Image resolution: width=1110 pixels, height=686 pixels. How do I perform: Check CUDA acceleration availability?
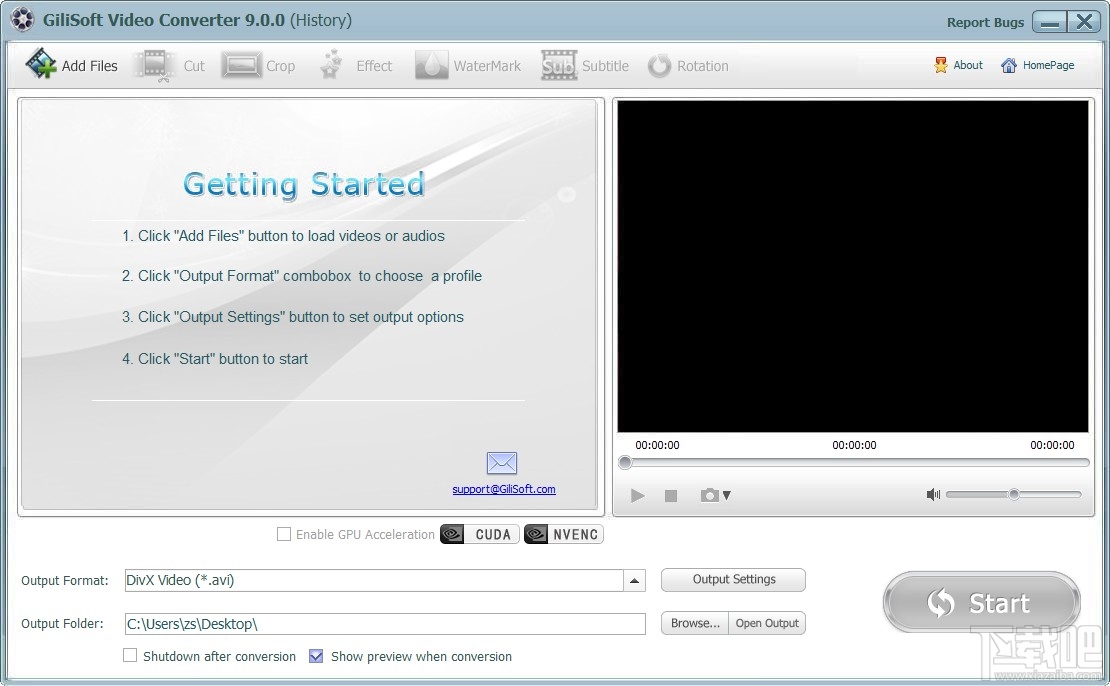[479, 534]
